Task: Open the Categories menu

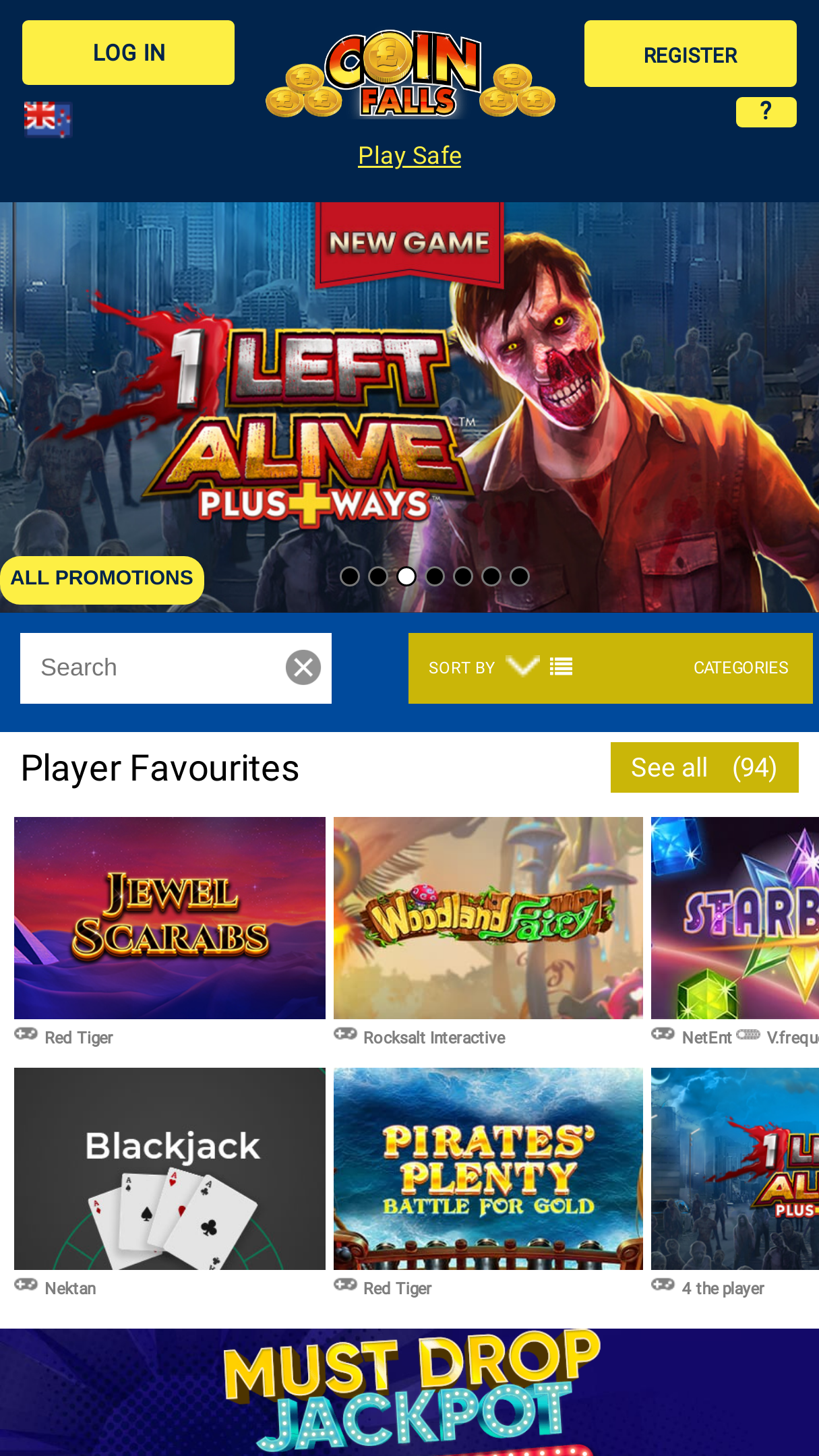Action: [x=741, y=668]
